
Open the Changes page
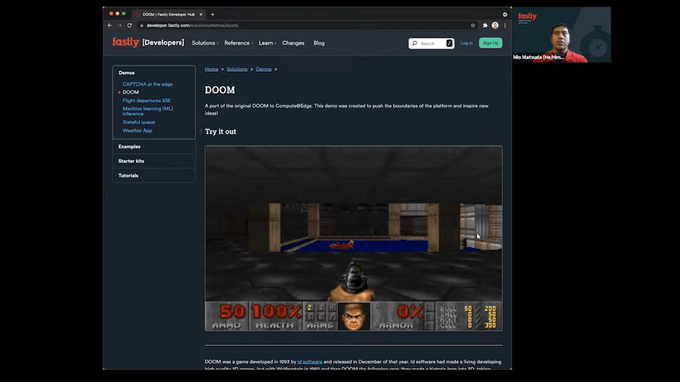[x=293, y=43]
